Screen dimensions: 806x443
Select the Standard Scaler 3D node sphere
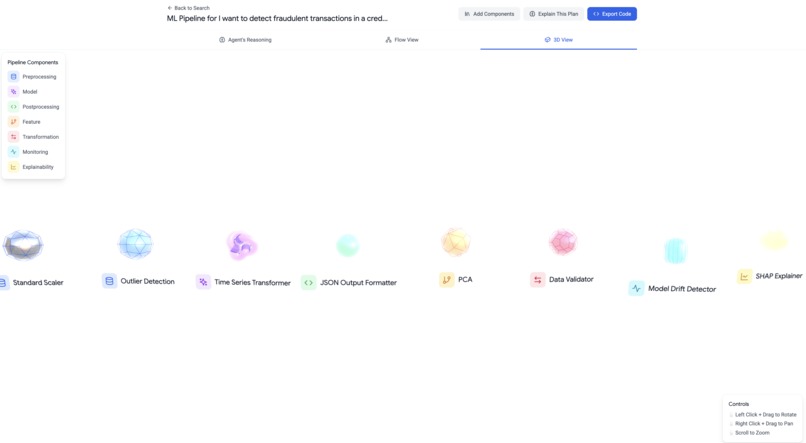click(x=23, y=245)
